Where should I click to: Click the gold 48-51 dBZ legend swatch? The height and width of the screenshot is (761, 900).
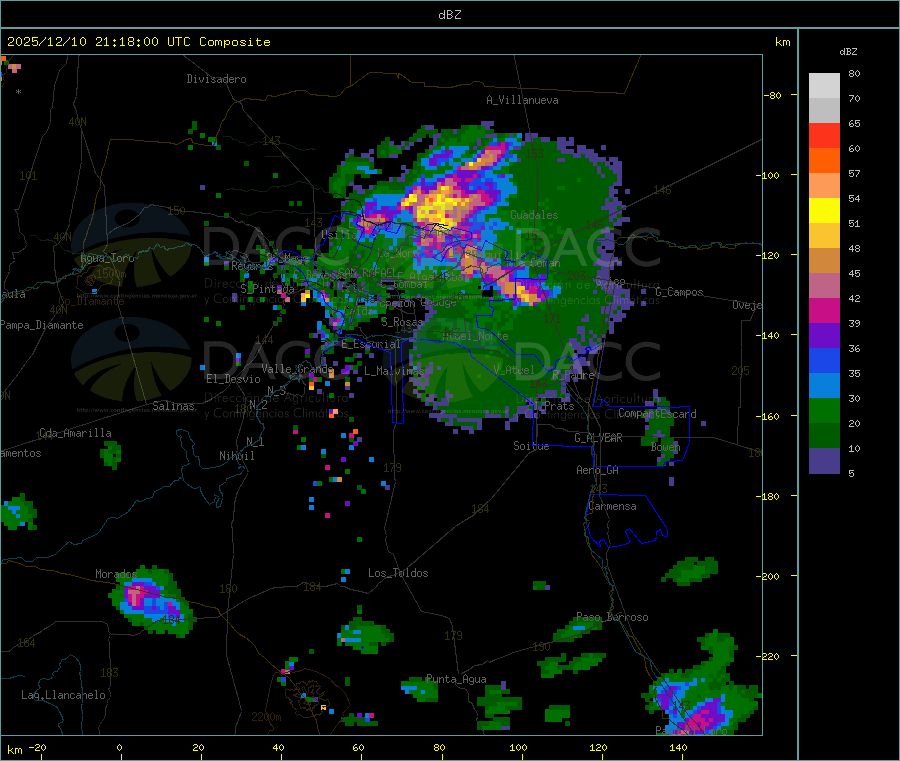point(824,235)
